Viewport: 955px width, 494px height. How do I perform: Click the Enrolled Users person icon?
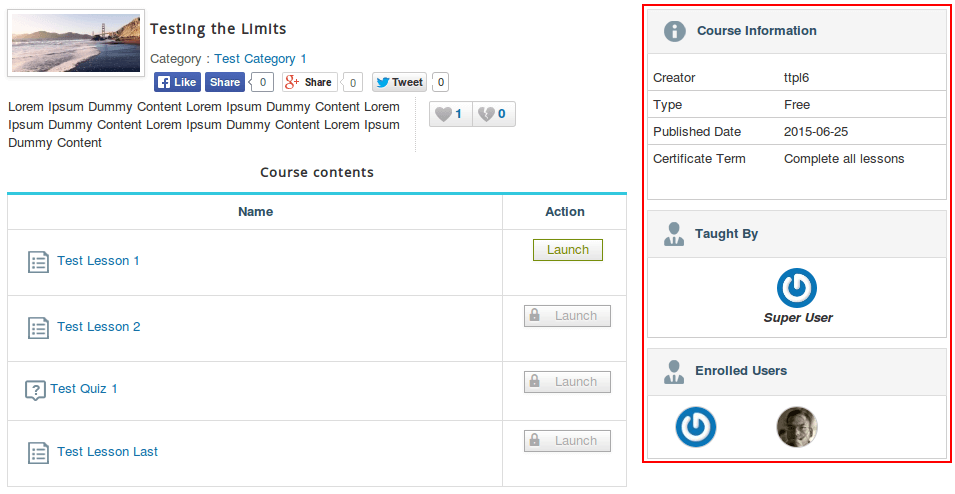click(x=674, y=371)
